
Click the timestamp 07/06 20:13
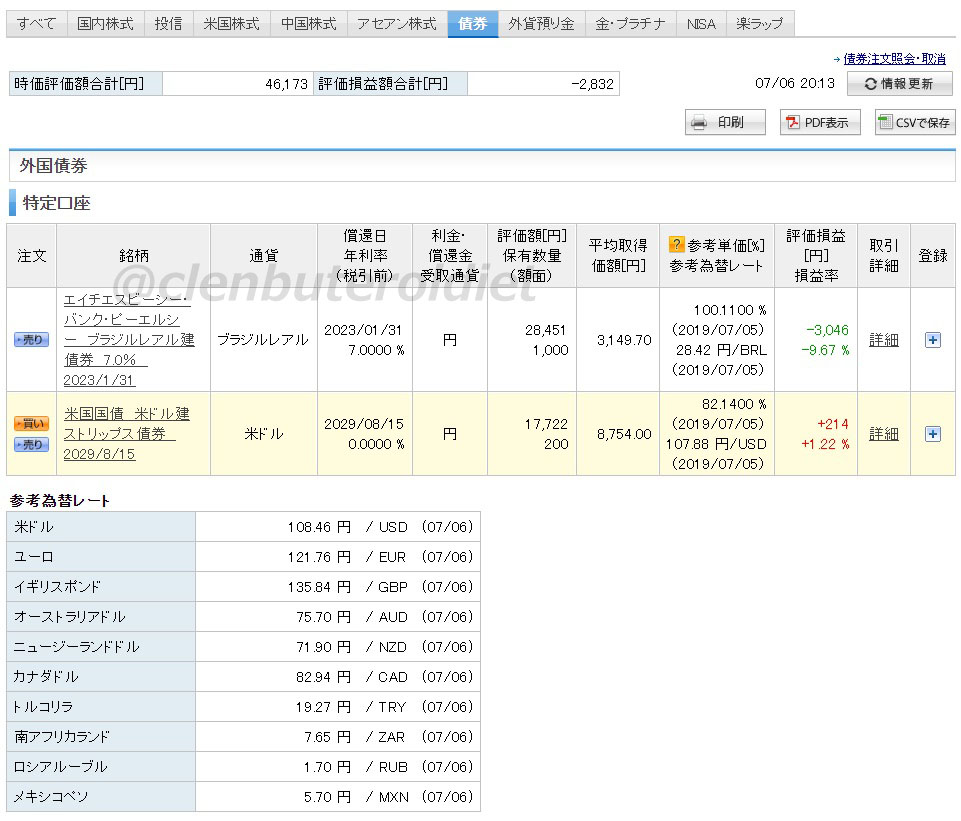[794, 84]
